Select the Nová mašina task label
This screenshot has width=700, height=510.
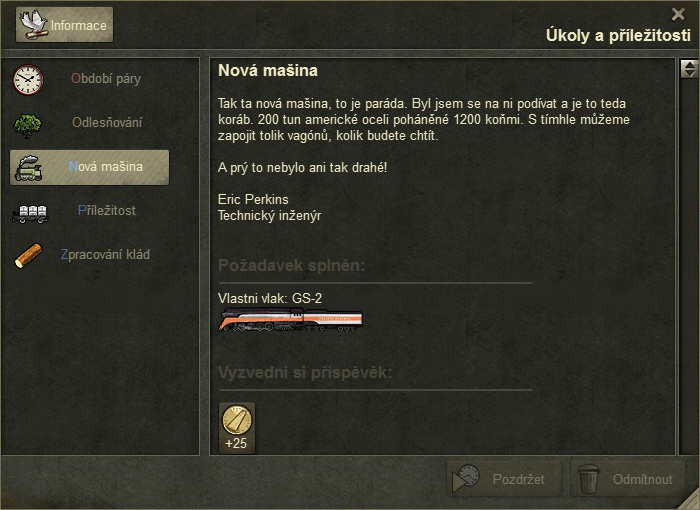click(106, 167)
